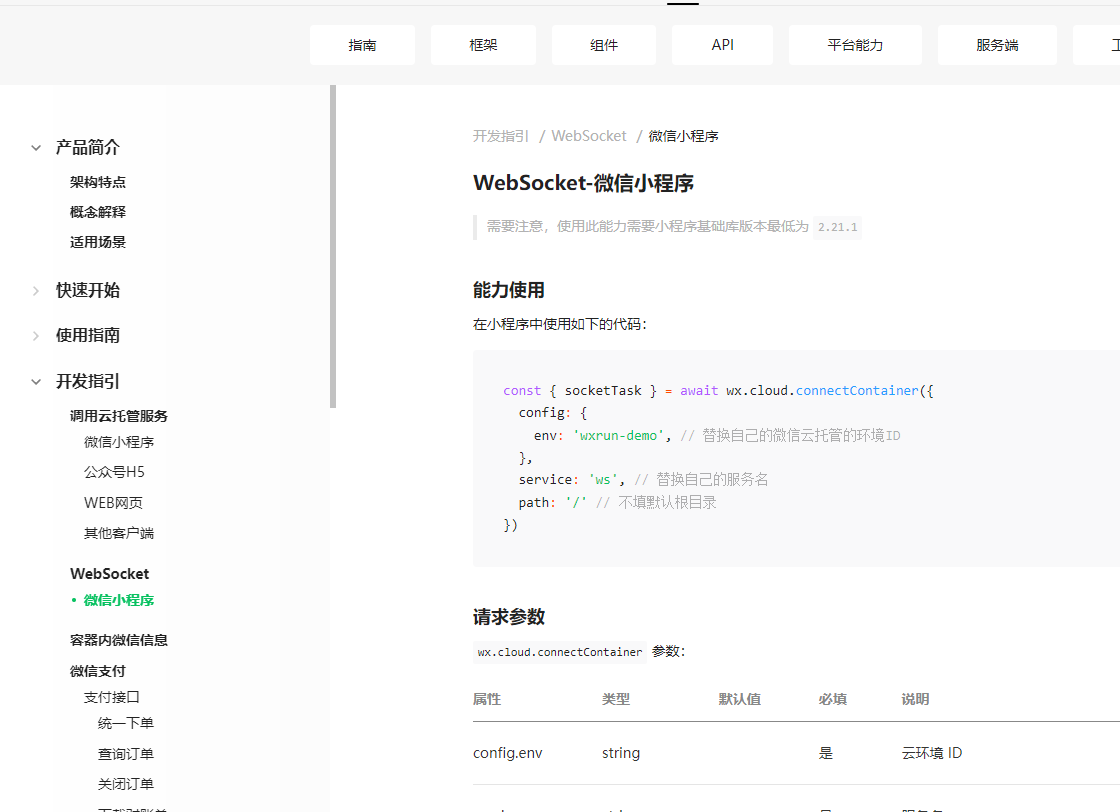Collapse the 产品简介 section chevron
The image size is (1120, 812).
[36, 148]
